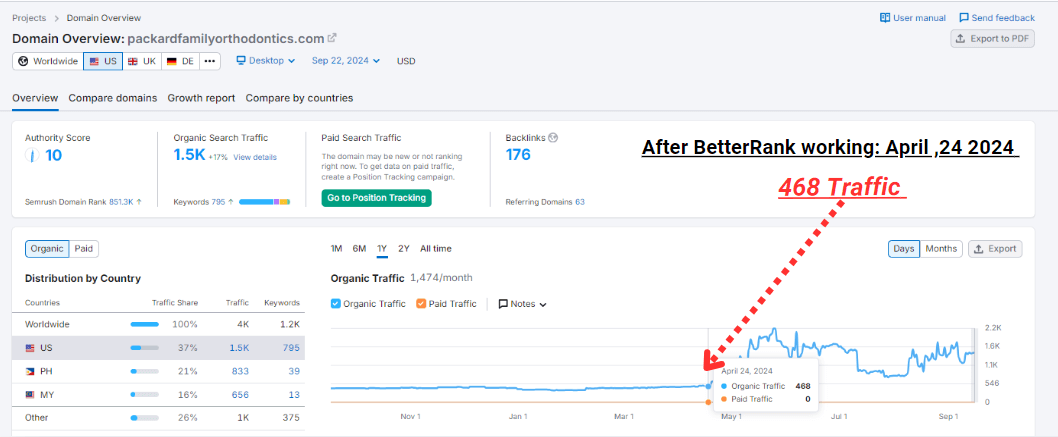Click the Send feedback chat icon
Viewport: 1058px width, 437px height.
pos(964,18)
